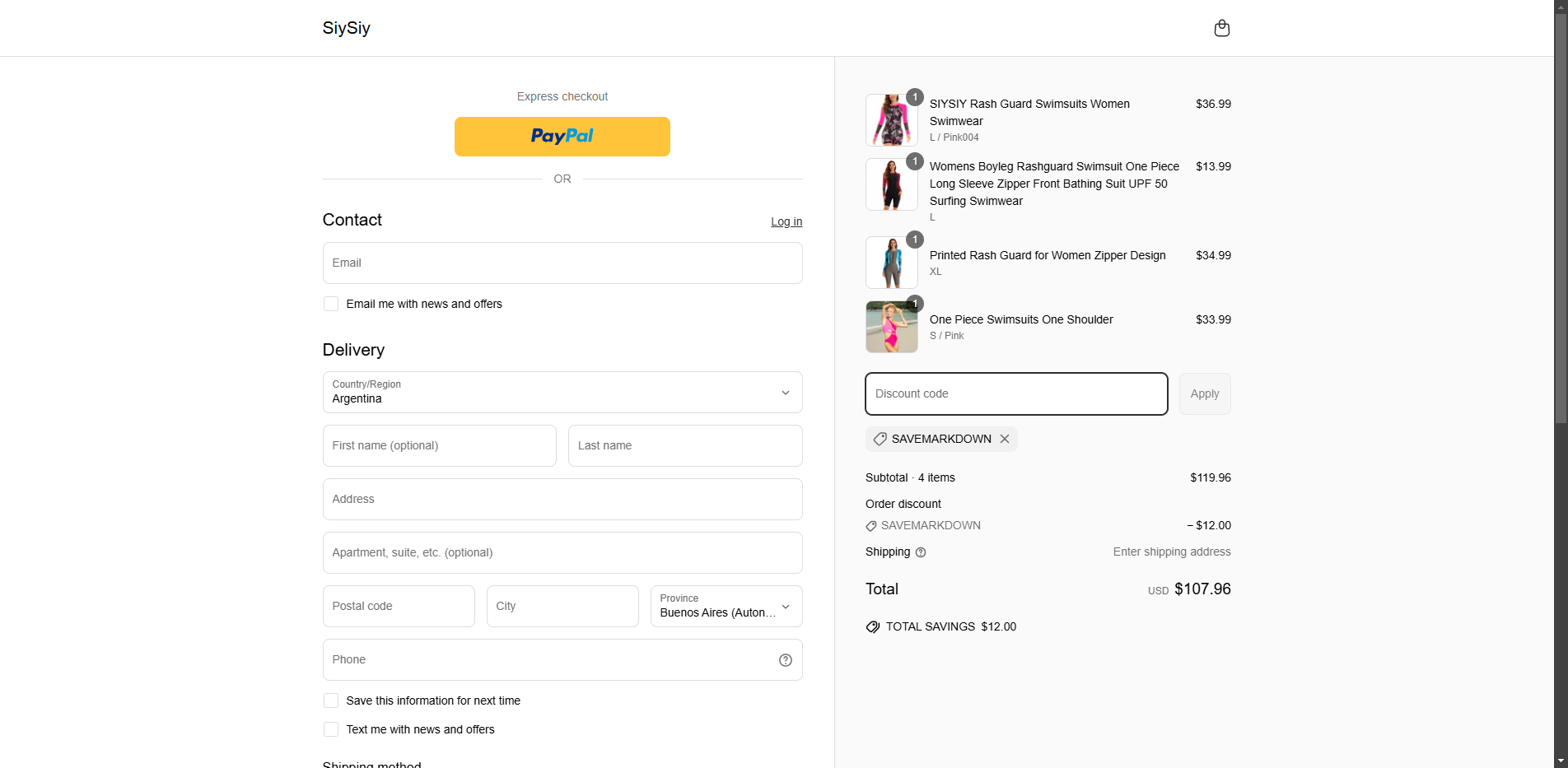Open the Log in link

coord(786,221)
